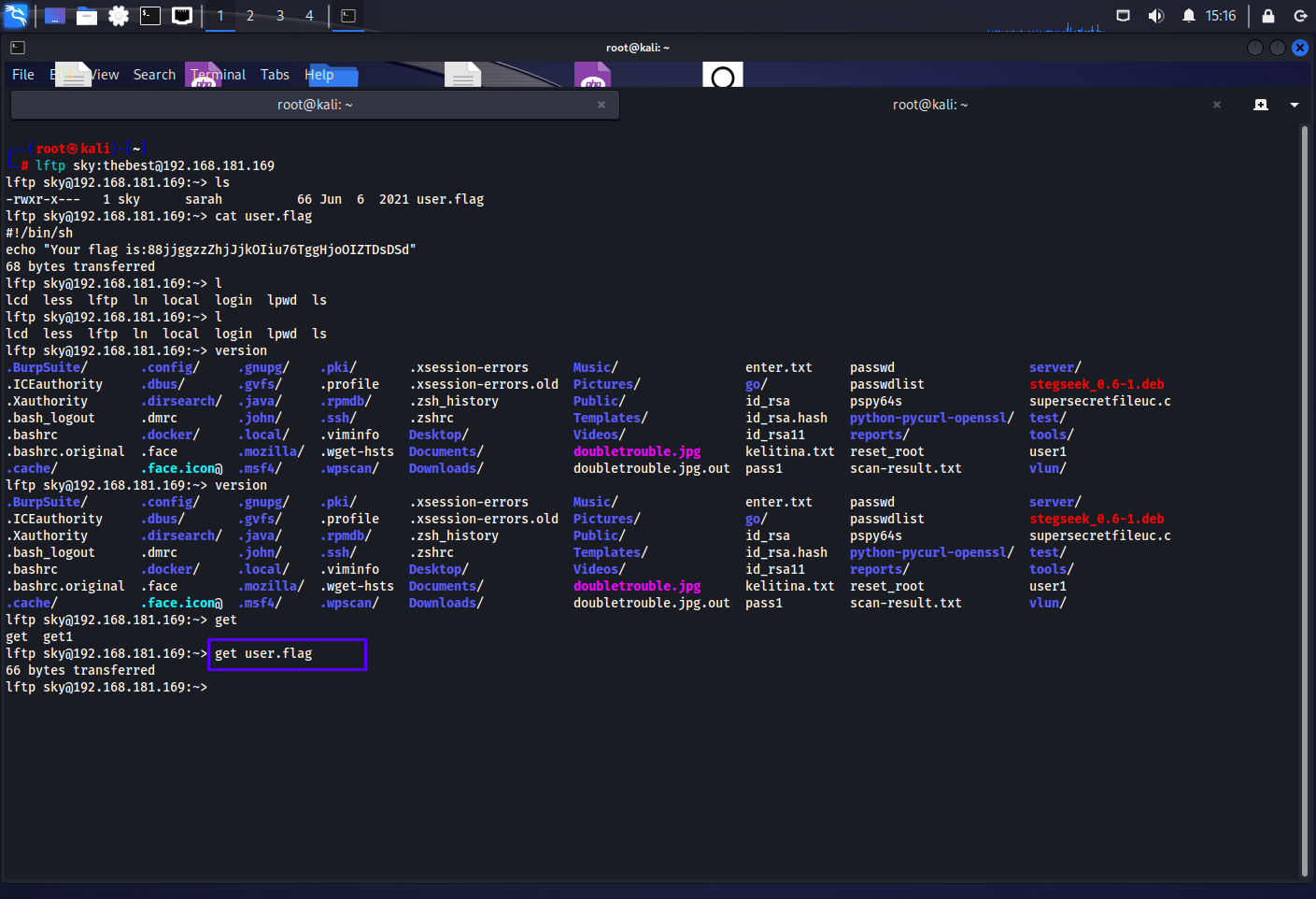Click the first doubletrouble.jpg filename
This screenshot has width=1316, height=899.
tap(637, 451)
